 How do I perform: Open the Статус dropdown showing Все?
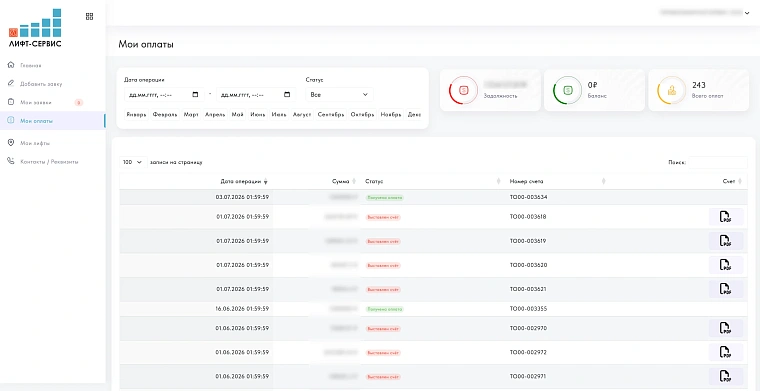click(339, 95)
